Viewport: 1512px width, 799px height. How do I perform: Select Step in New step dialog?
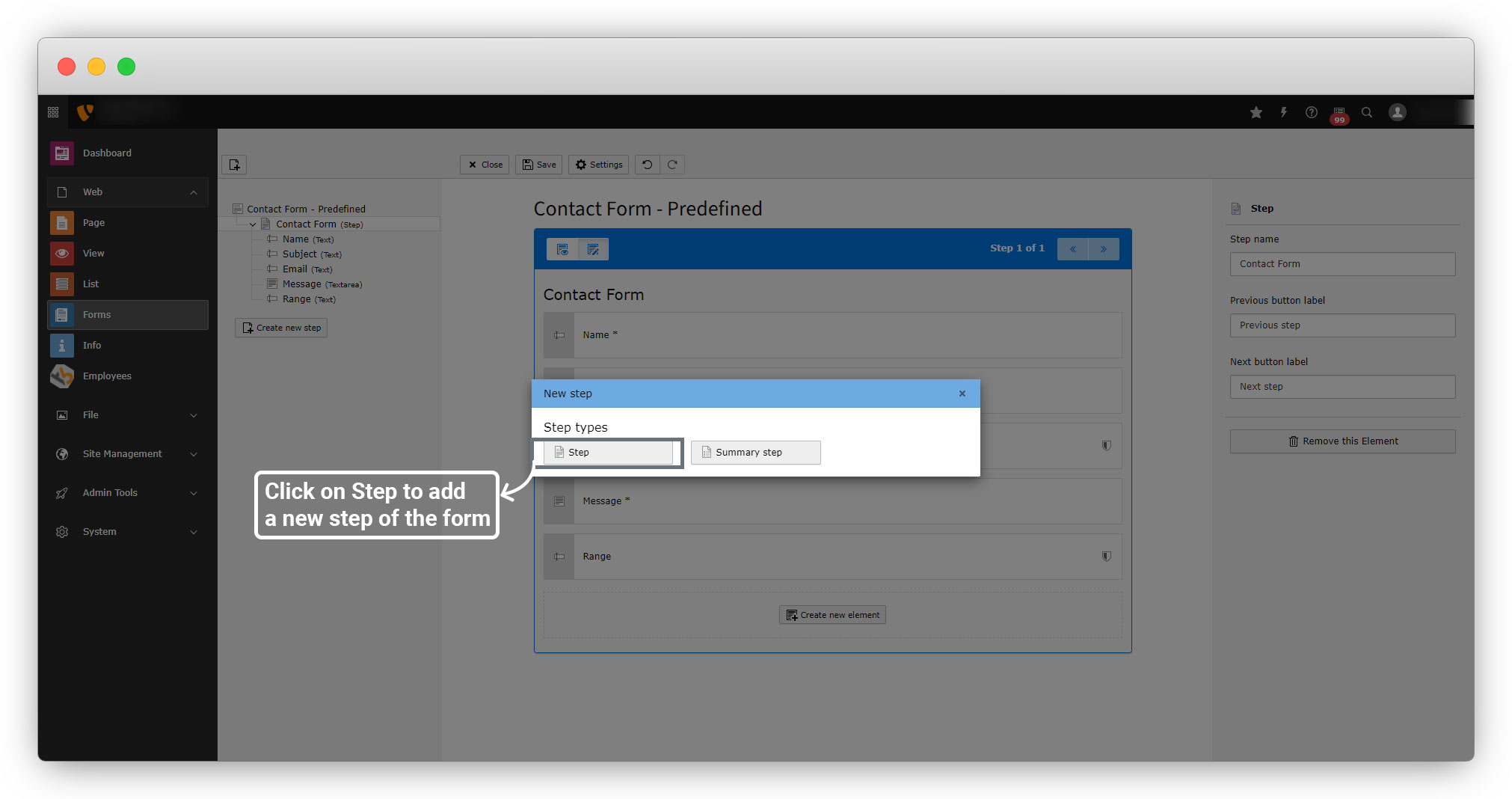[607, 453]
